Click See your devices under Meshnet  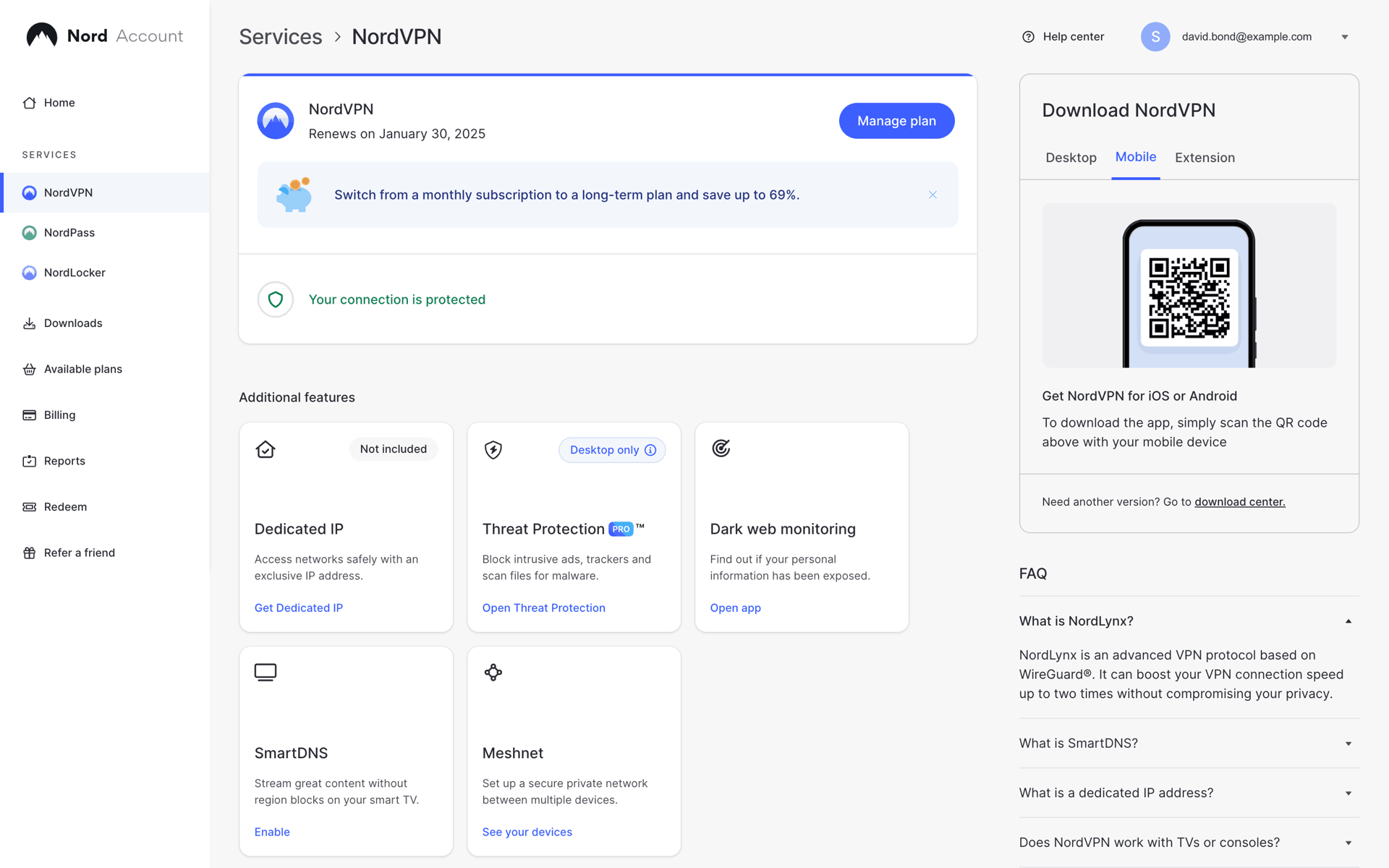tap(527, 833)
